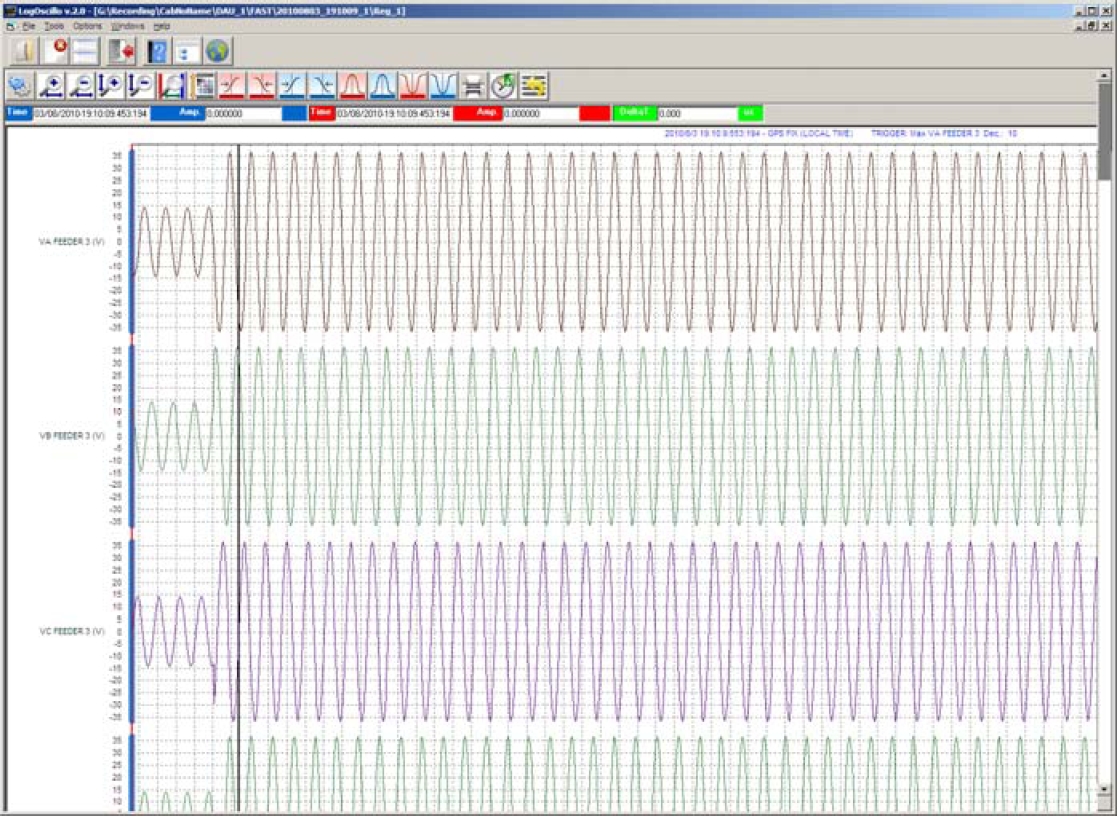Open the document system menu icon left of File
This screenshot has width=1120, height=817.
click(11, 26)
